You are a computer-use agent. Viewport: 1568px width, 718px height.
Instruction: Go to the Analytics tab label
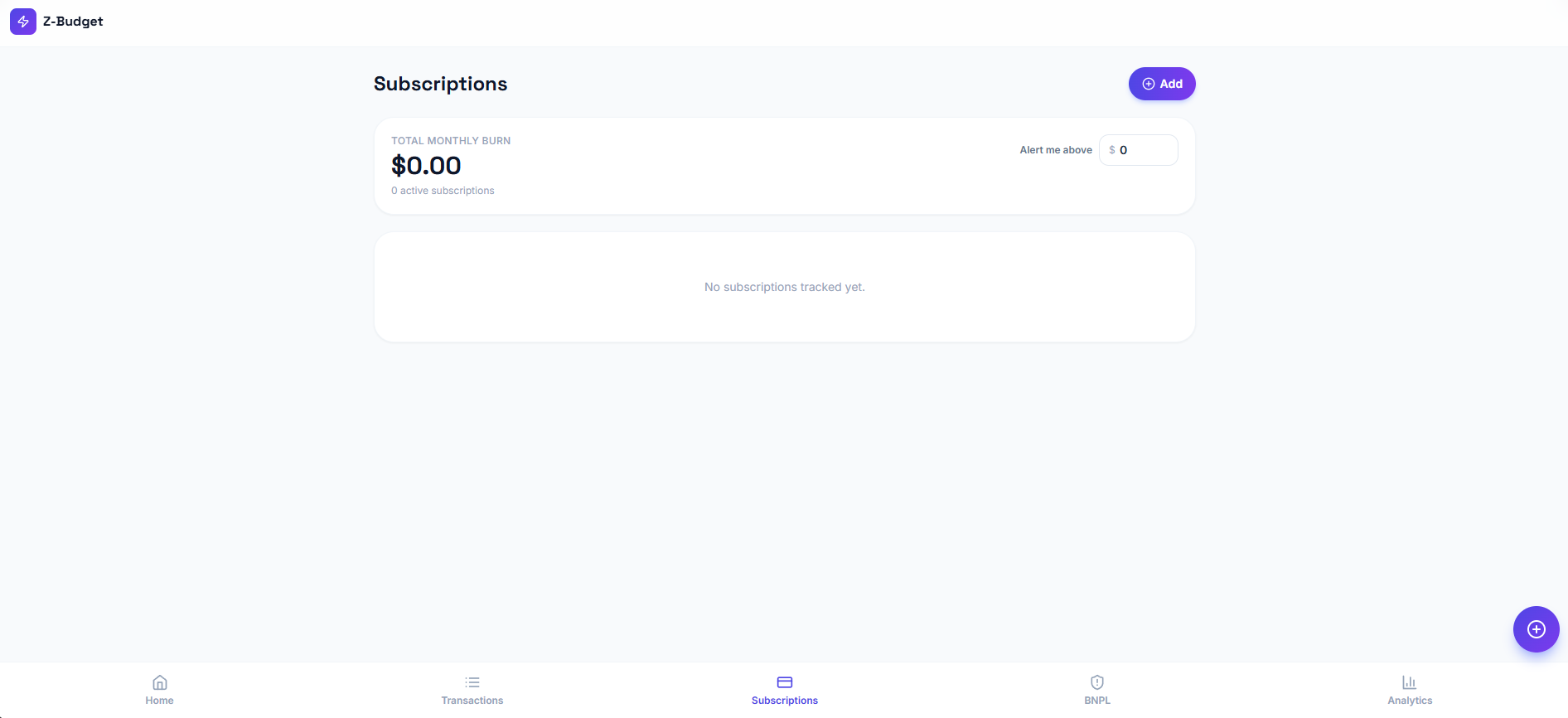[x=1410, y=701]
